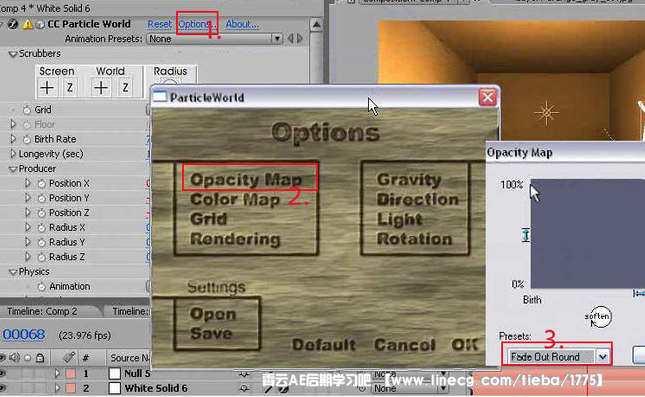The height and width of the screenshot is (397, 645).
Task: Click Save under Settings
Action: (x=211, y=334)
